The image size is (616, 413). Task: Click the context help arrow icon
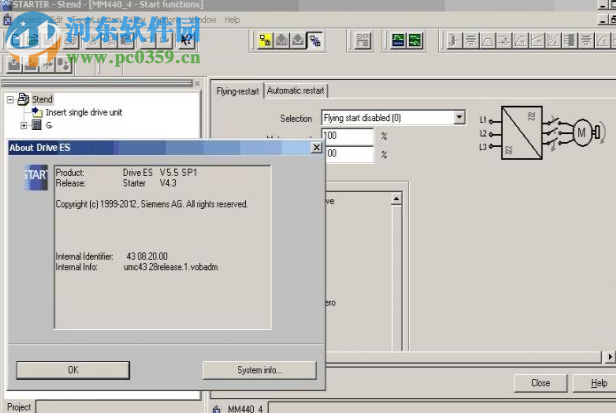[185, 40]
